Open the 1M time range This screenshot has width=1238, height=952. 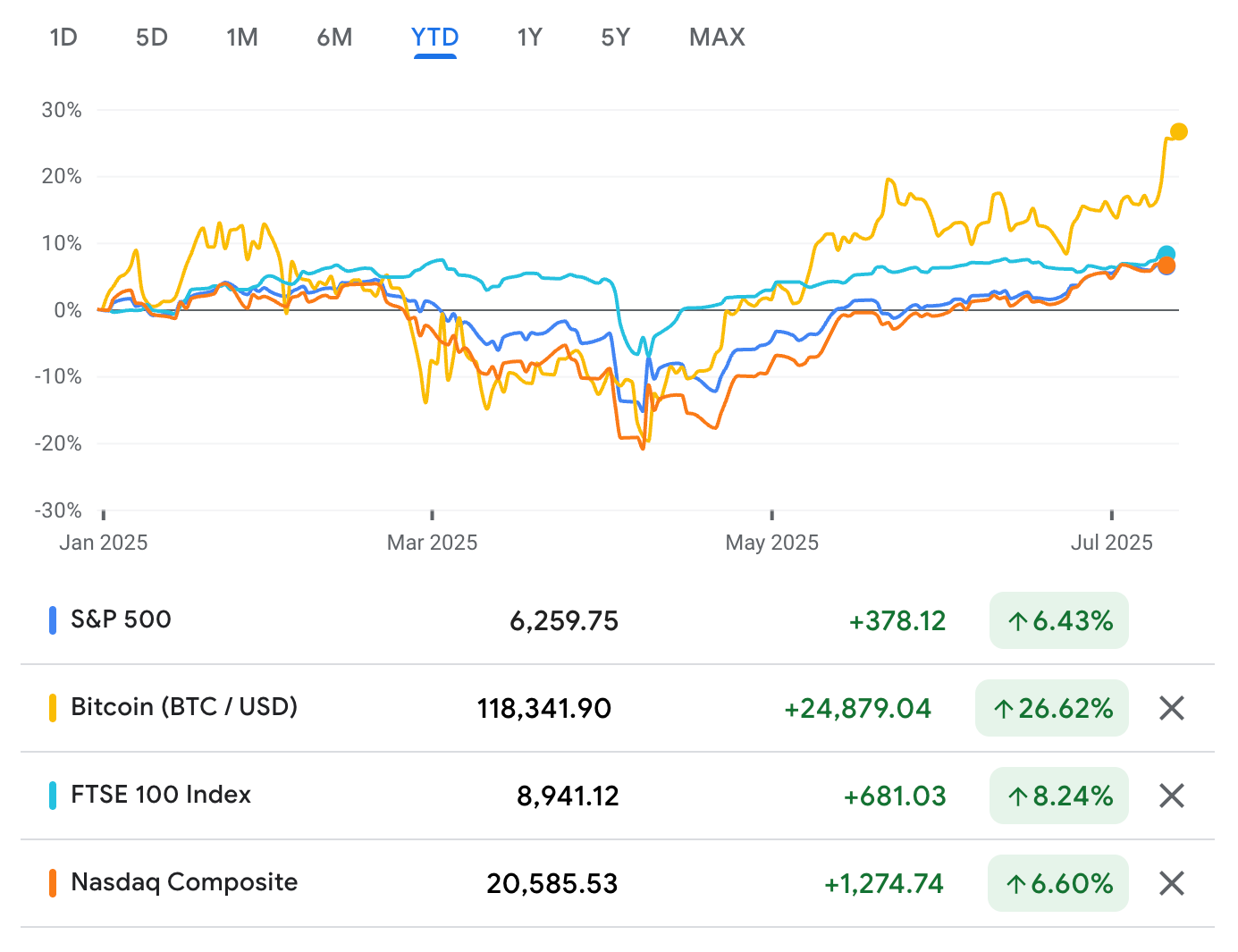242,38
